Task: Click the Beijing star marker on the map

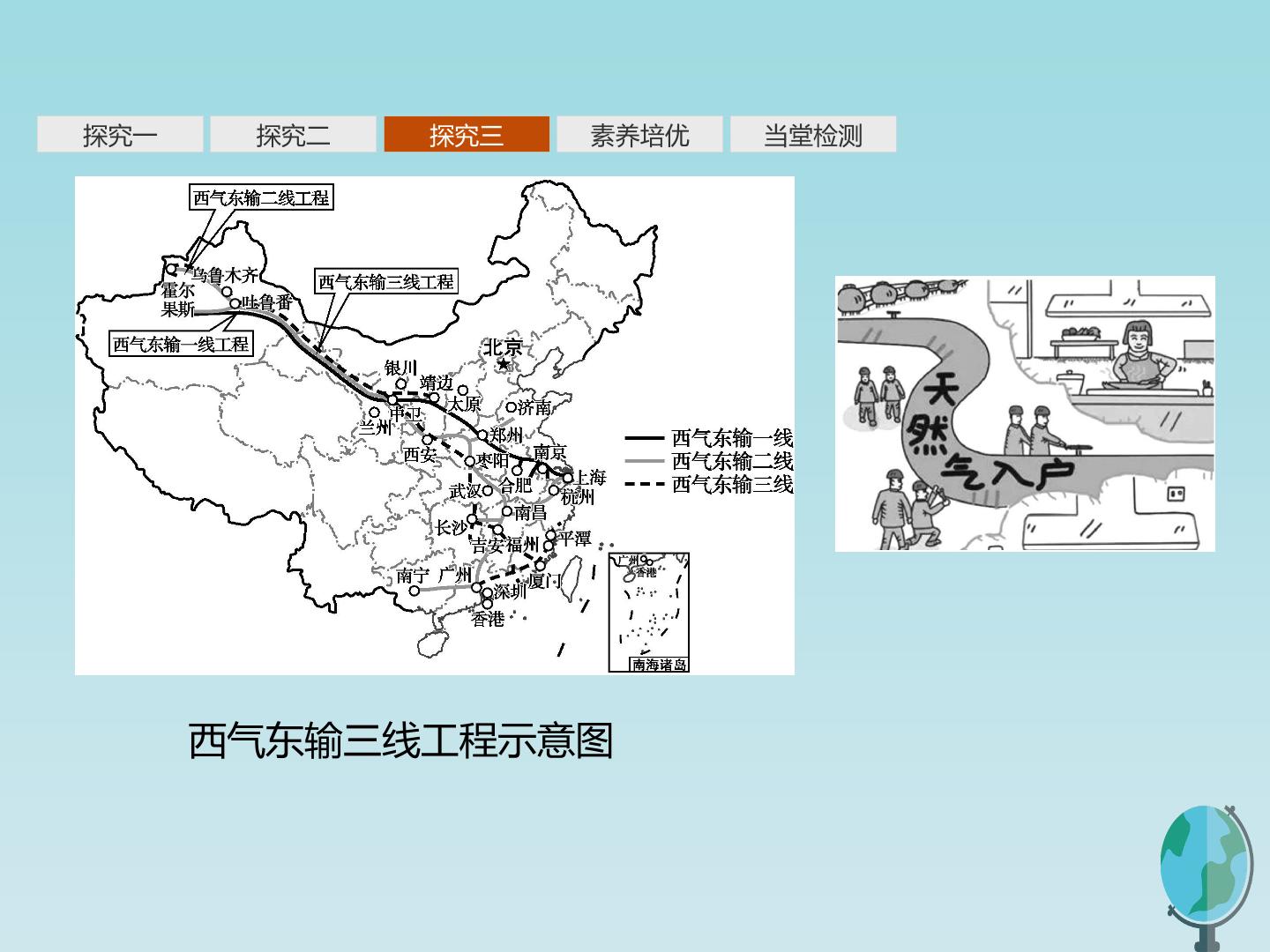Action: (x=504, y=364)
